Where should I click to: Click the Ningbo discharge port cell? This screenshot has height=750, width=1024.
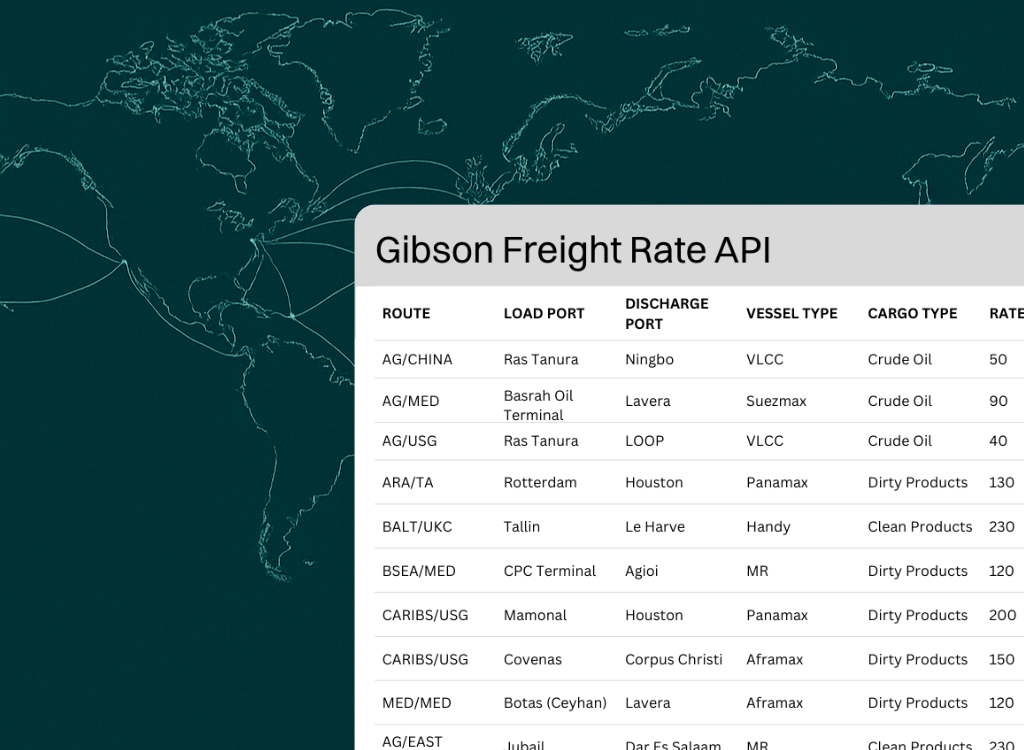pyautogui.click(x=649, y=359)
